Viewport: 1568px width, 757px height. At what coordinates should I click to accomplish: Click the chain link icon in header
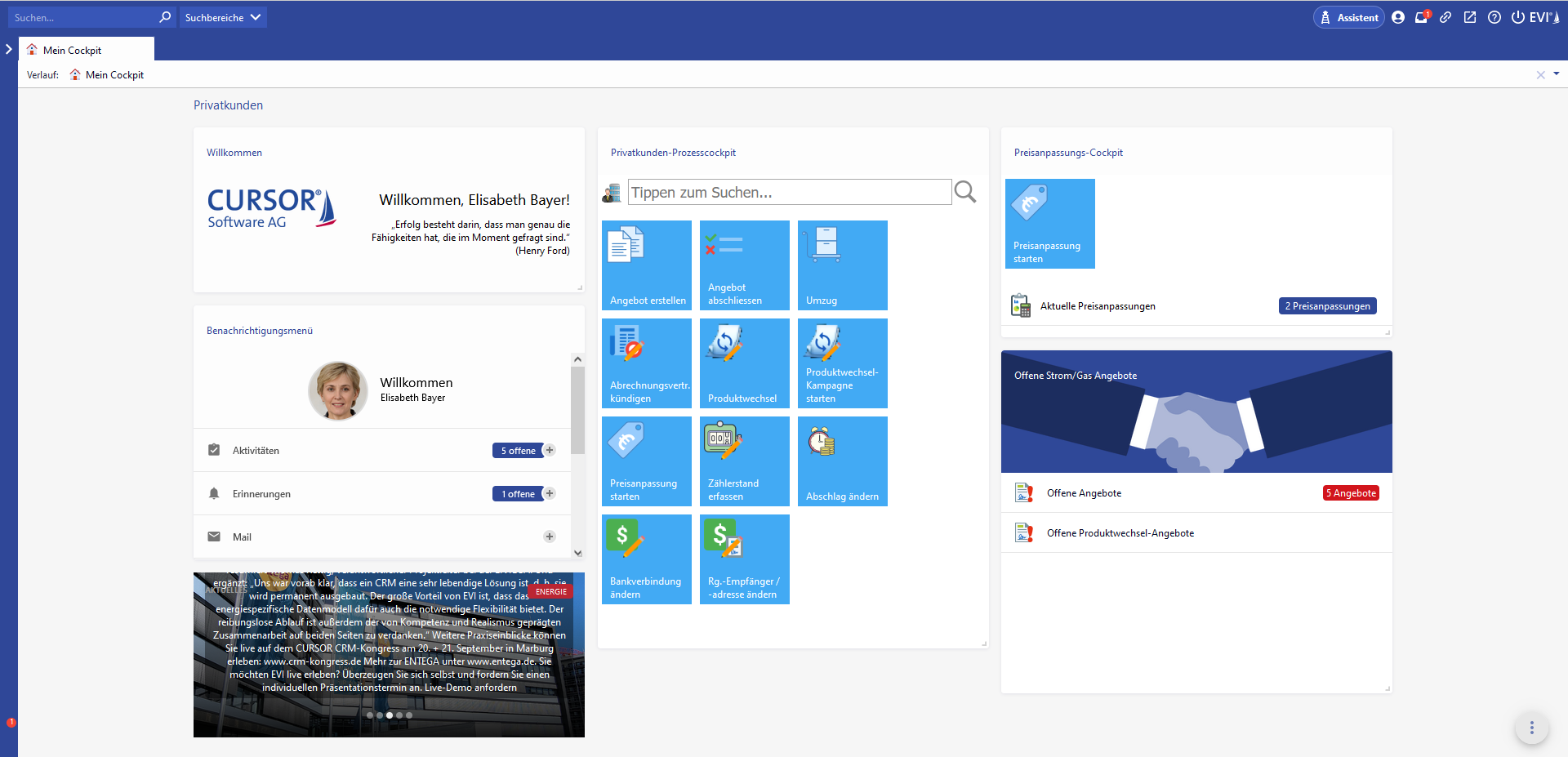(x=1445, y=17)
